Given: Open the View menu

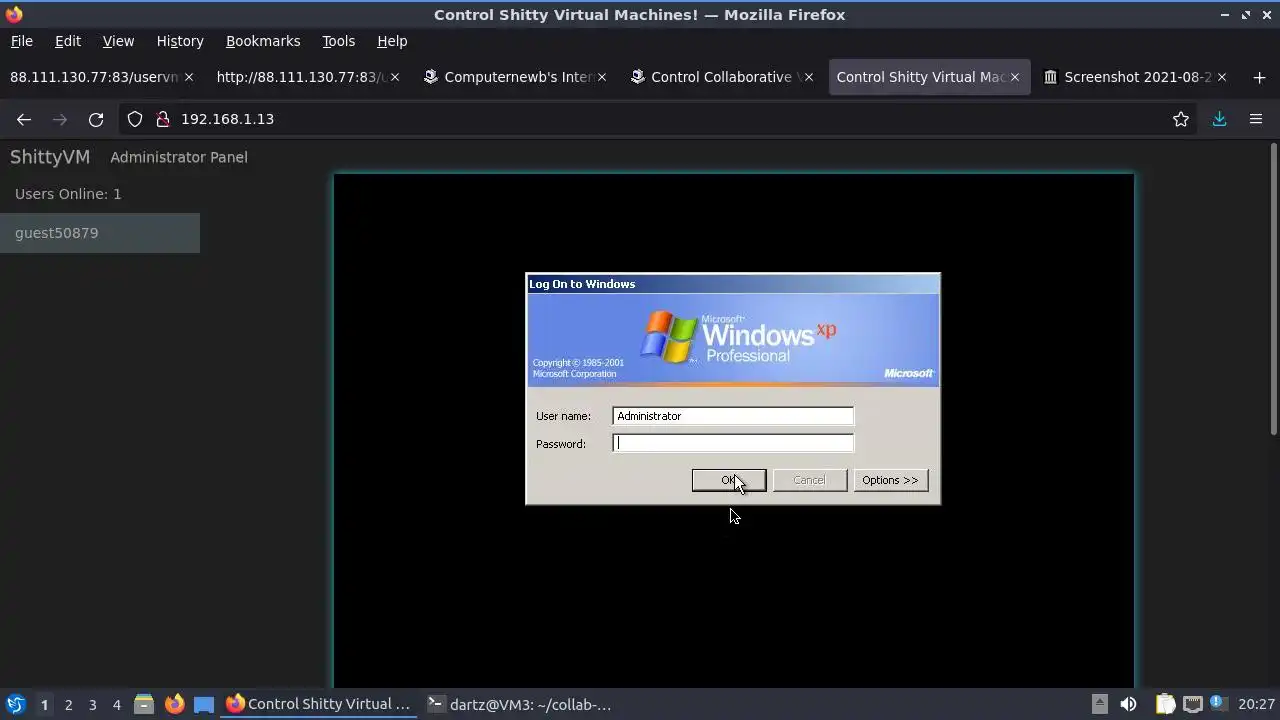Looking at the screenshot, I should (x=118, y=41).
